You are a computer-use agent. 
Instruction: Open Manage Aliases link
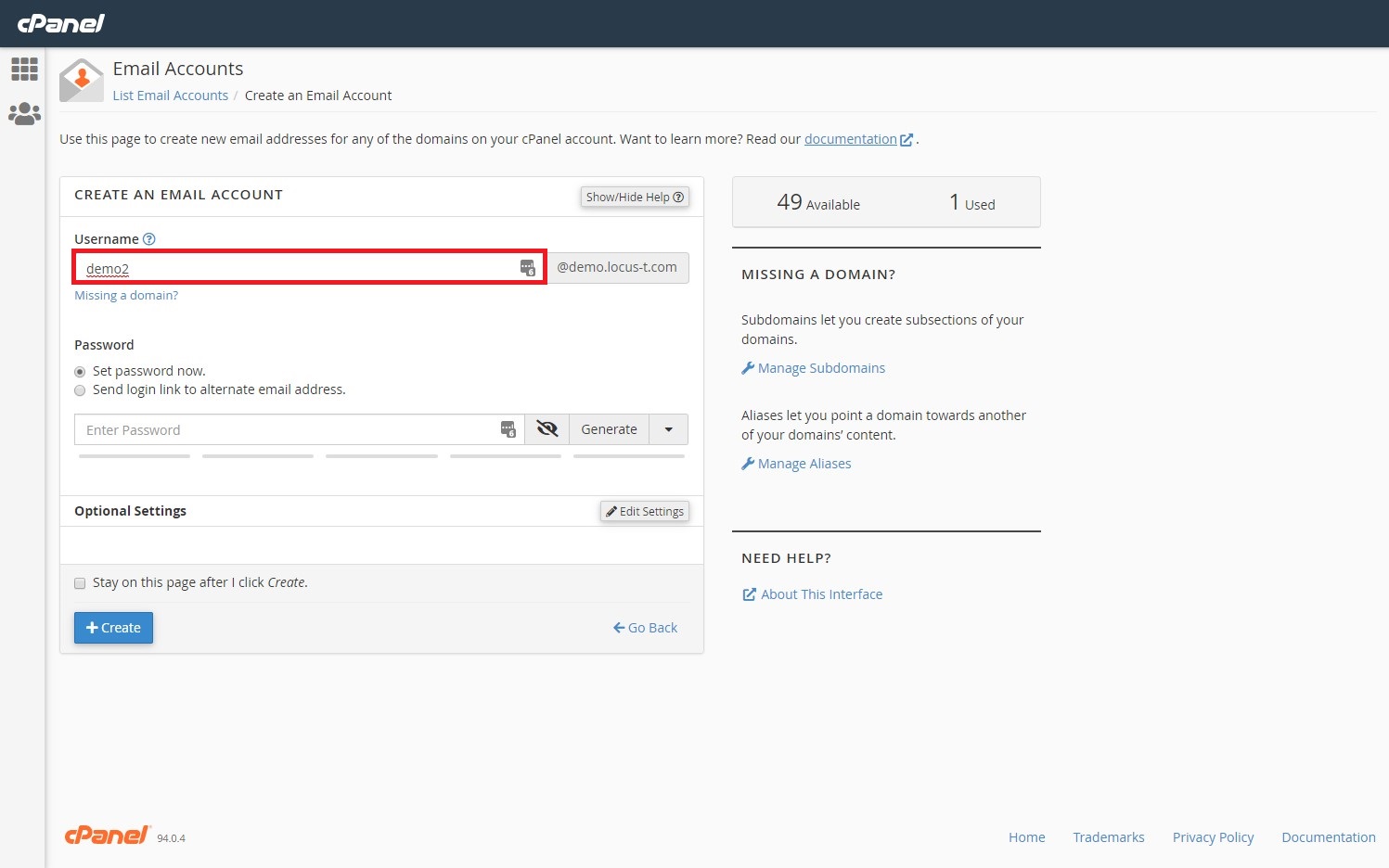click(x=804, y=464)
